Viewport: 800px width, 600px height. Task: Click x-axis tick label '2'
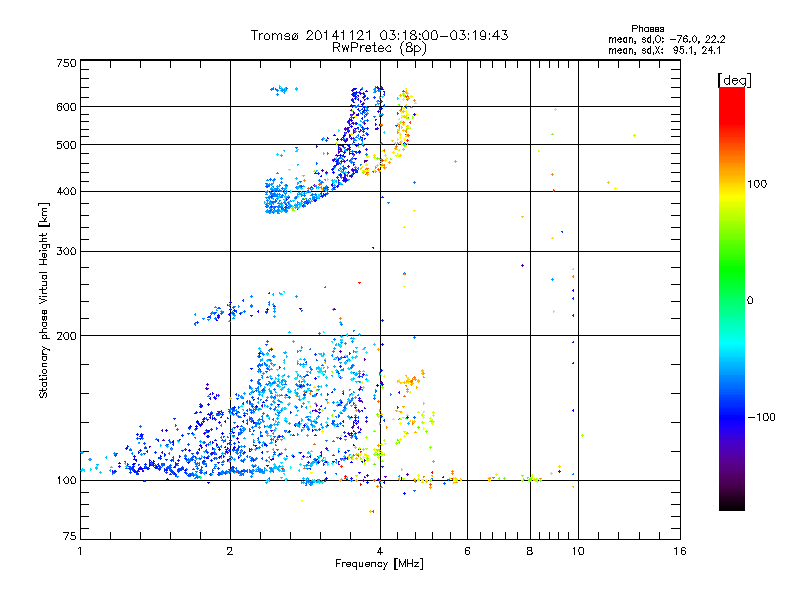(x=230, y=551)
